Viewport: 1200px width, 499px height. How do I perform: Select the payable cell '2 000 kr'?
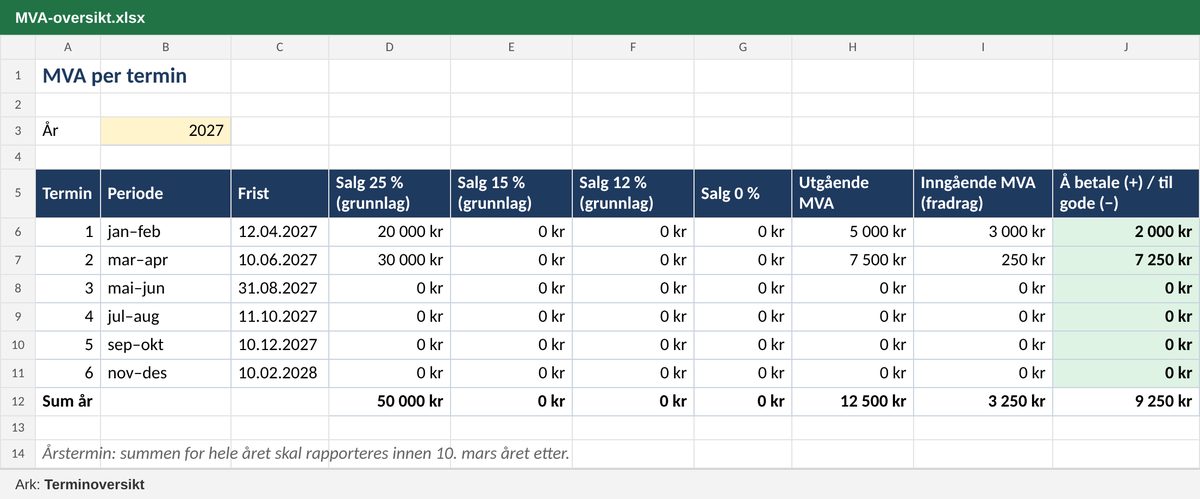coord(1126,231)
